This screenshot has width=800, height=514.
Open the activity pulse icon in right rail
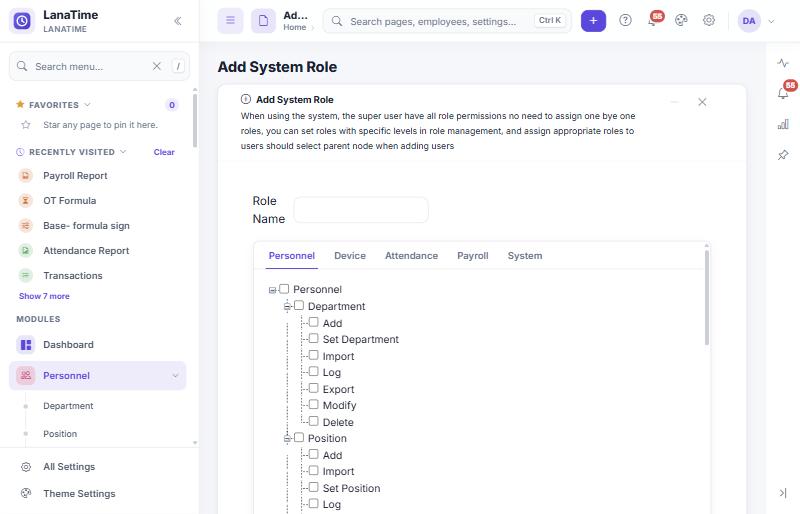[x=783, y=63]
